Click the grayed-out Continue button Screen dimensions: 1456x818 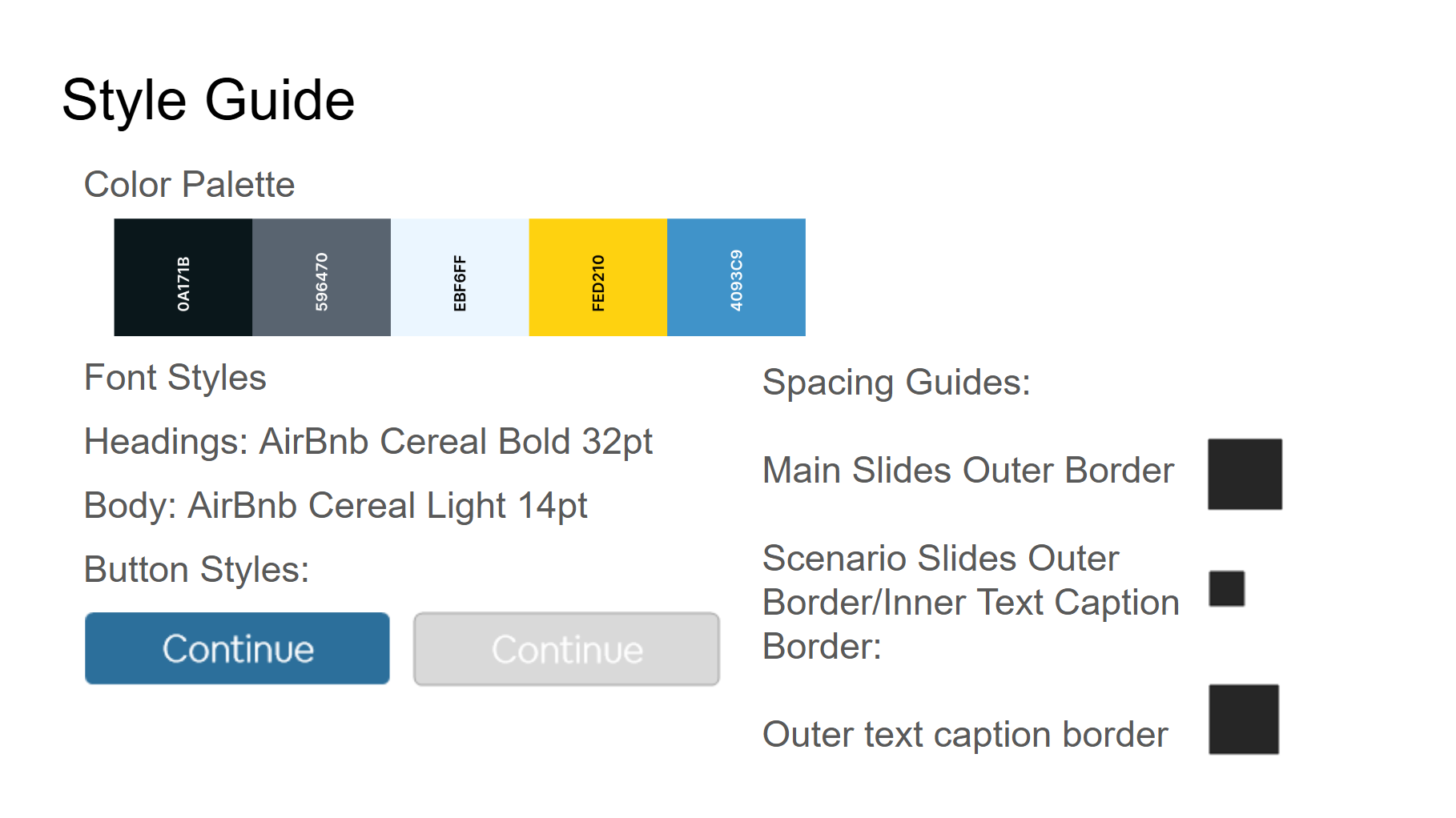pyautogui.click(x=566, y=649)
